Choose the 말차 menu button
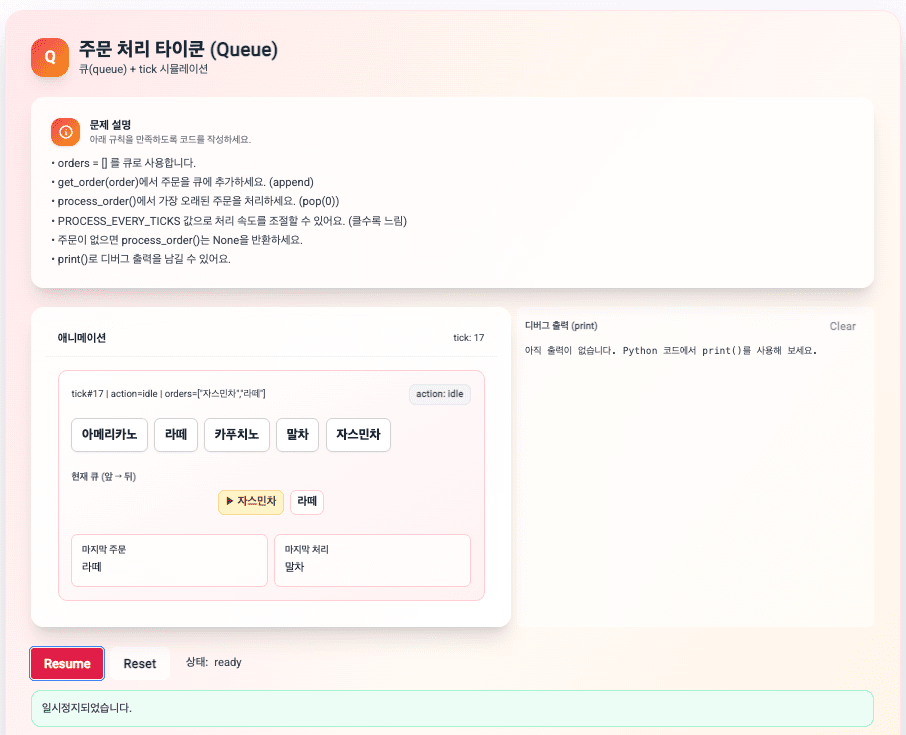The height and width of the screenshot is (735, 906). [297, 435]
